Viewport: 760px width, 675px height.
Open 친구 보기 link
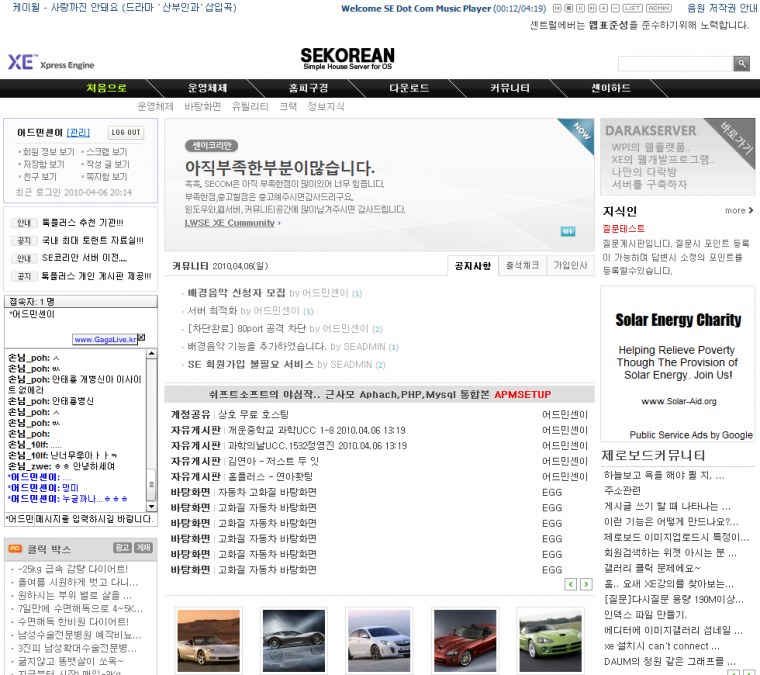pyautogui.click(x=40, y=177)
